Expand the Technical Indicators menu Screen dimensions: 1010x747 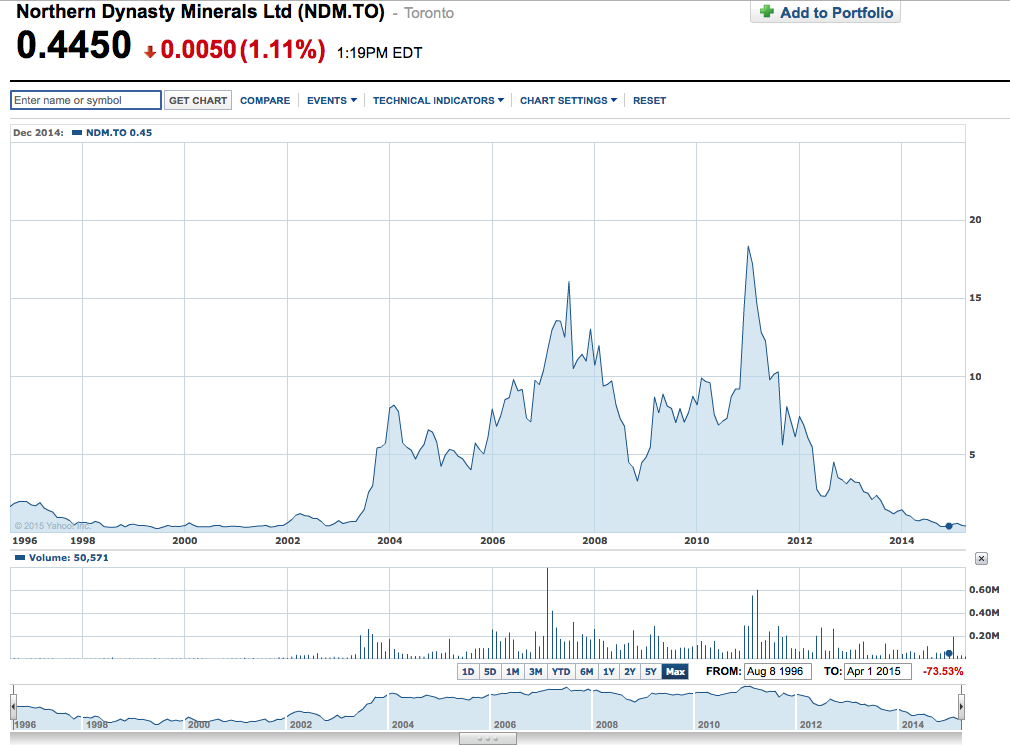click(x=438, y=100)
